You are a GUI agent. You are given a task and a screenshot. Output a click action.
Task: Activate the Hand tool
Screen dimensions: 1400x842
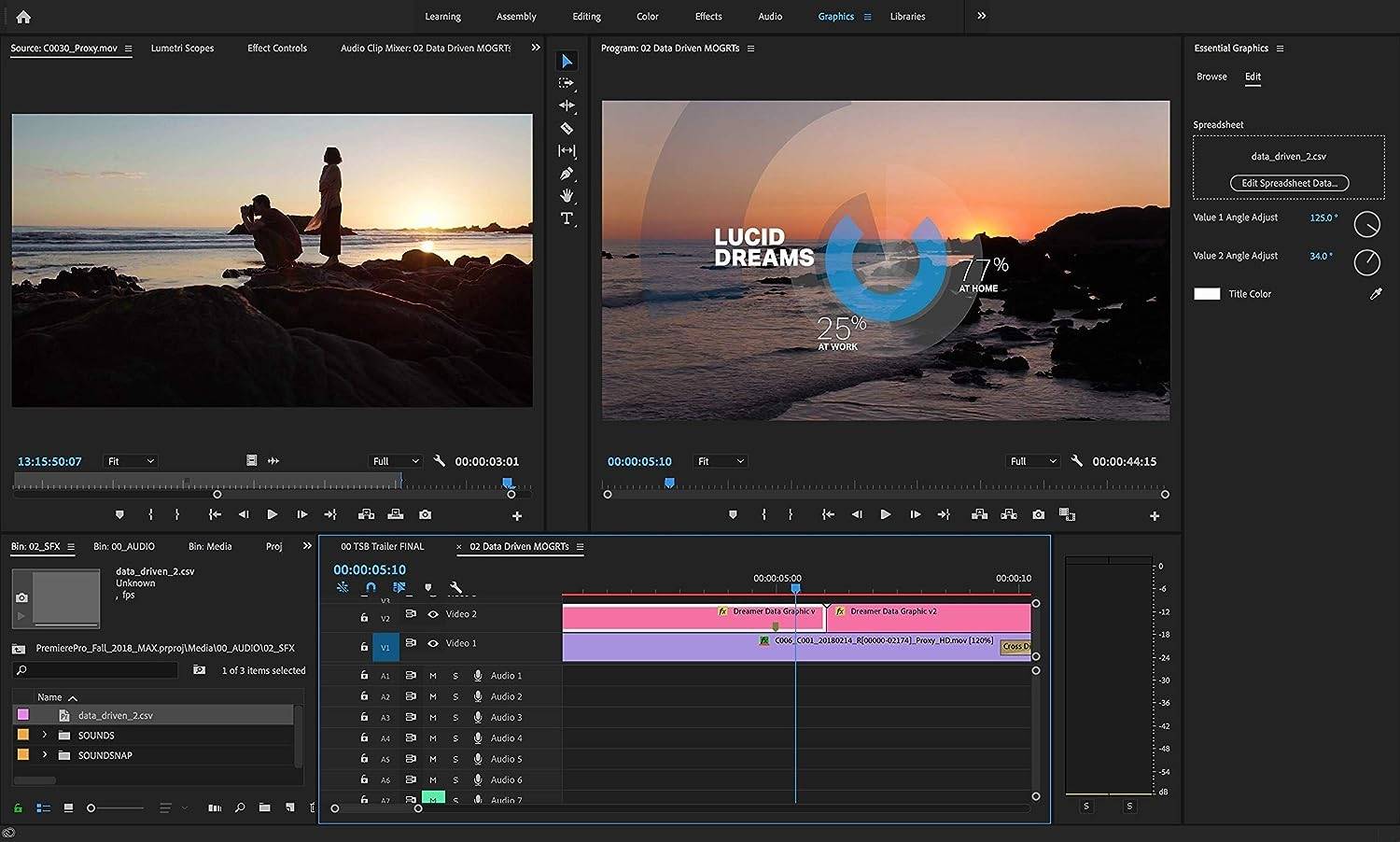567,195
